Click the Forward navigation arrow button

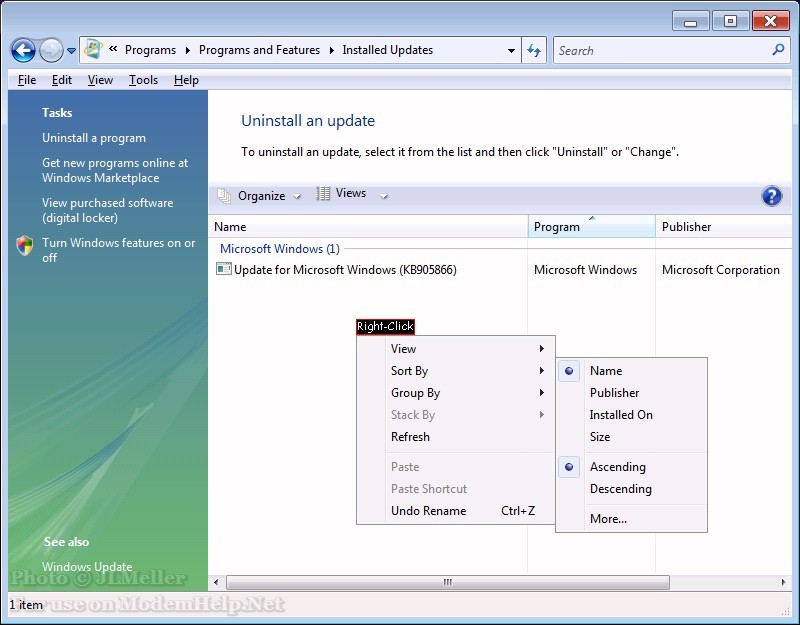[51, 51]
